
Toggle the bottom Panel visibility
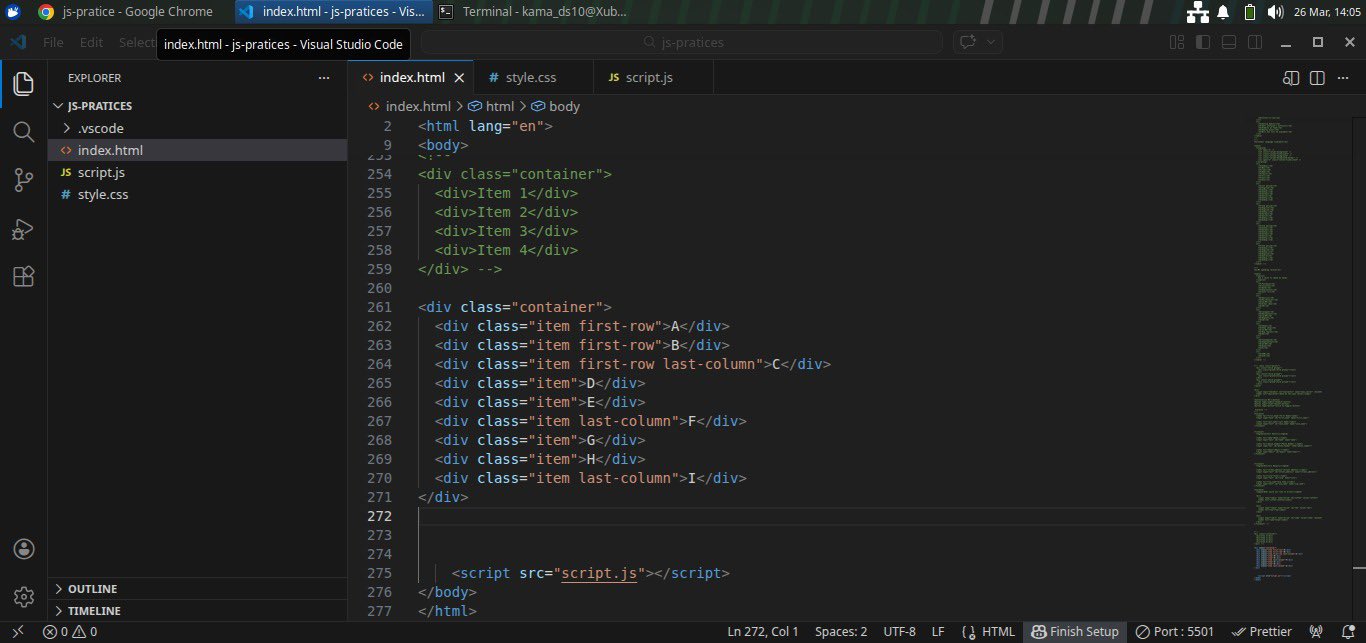1229,42
